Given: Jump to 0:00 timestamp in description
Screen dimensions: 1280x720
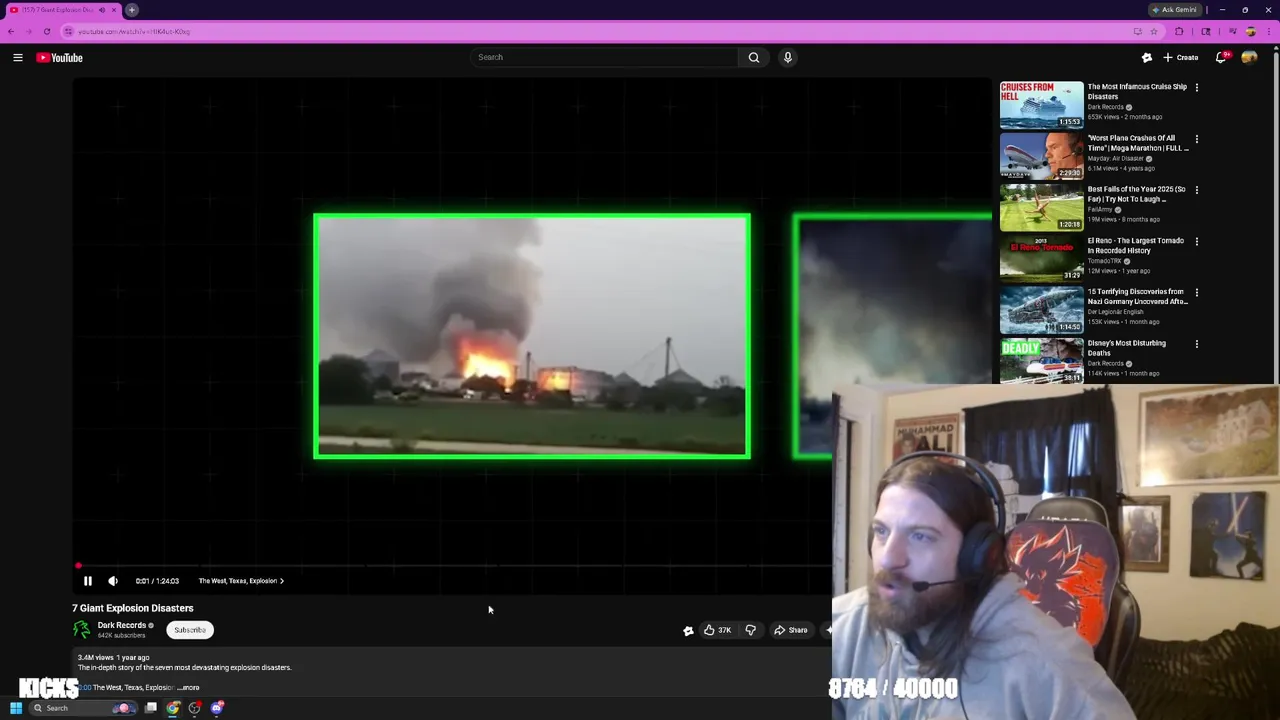Looking at the screenshot, I should 85,688.
